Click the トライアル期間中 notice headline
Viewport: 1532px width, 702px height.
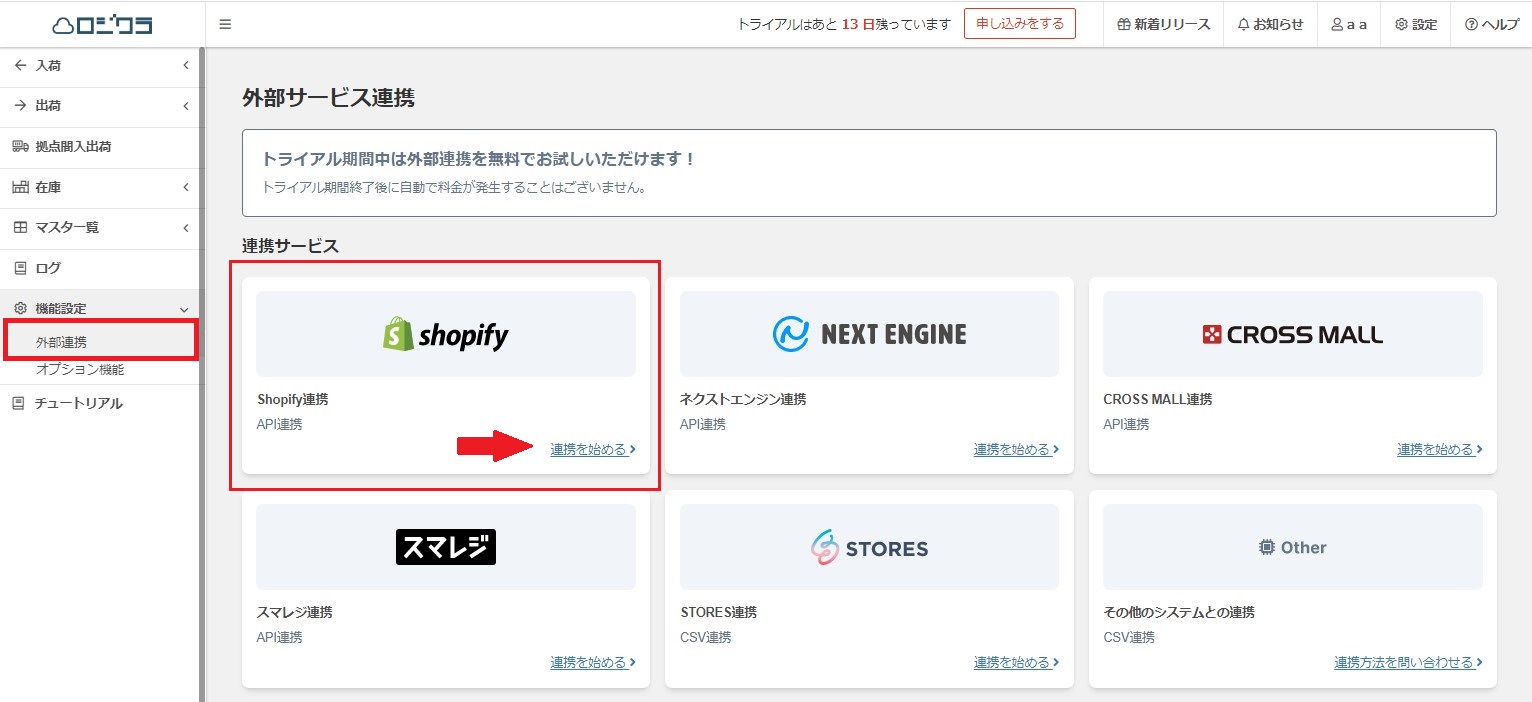pyautogui.click(x=478, y=159)
